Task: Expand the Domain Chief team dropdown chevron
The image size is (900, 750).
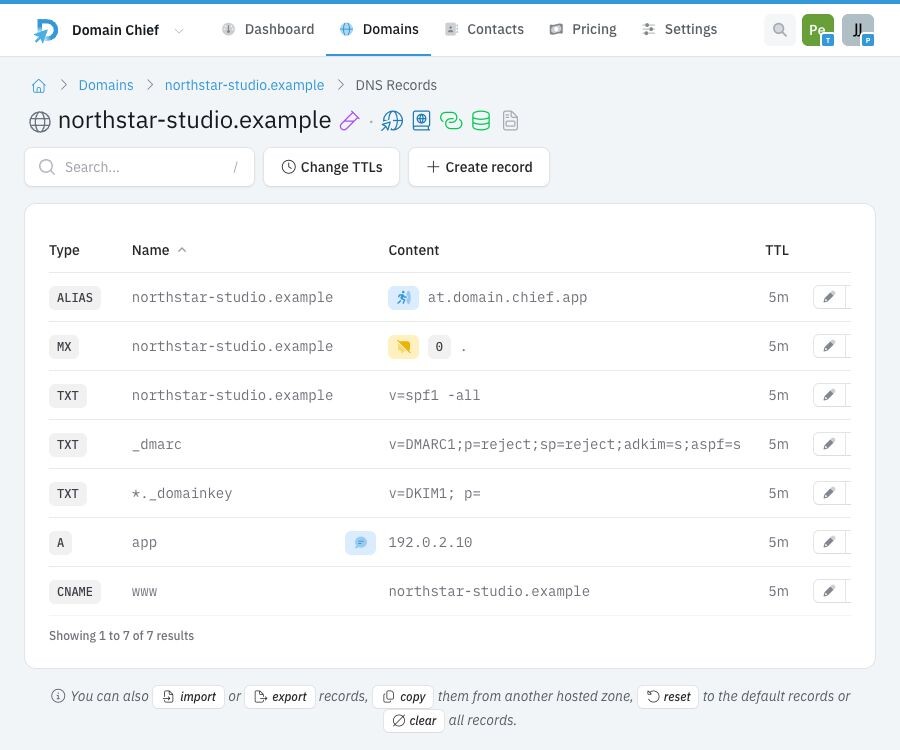Action: coord(179,30)
